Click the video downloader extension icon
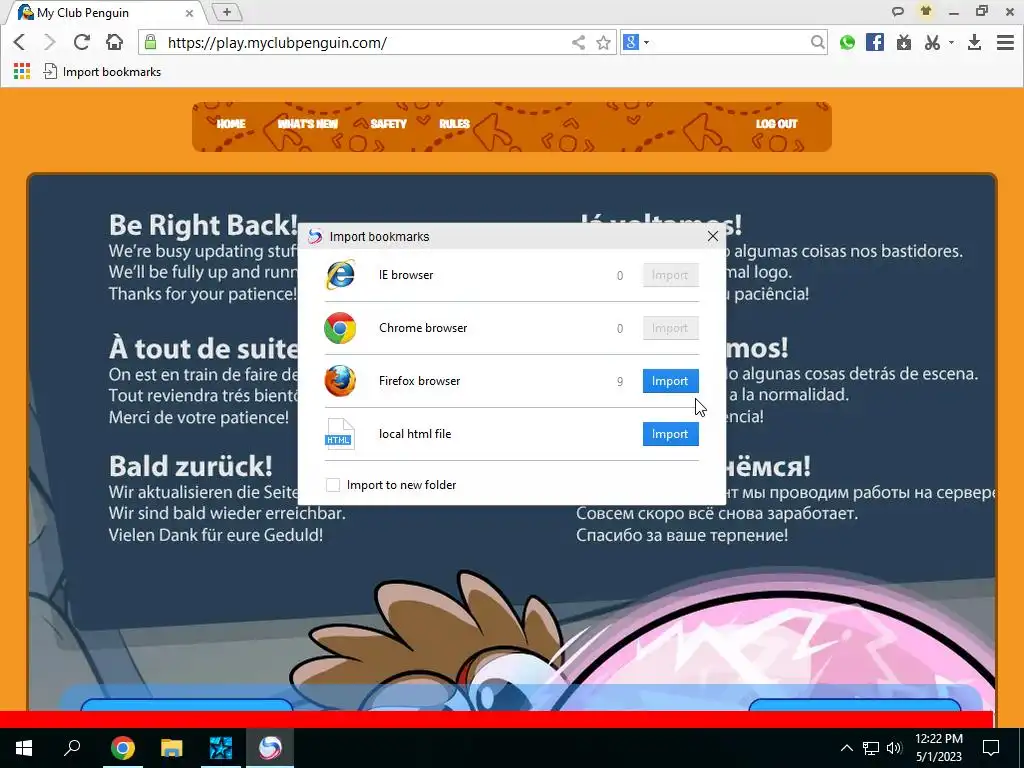Image resolution: width=1024 pixels, height=768 pixels. (x=904, y=42)
